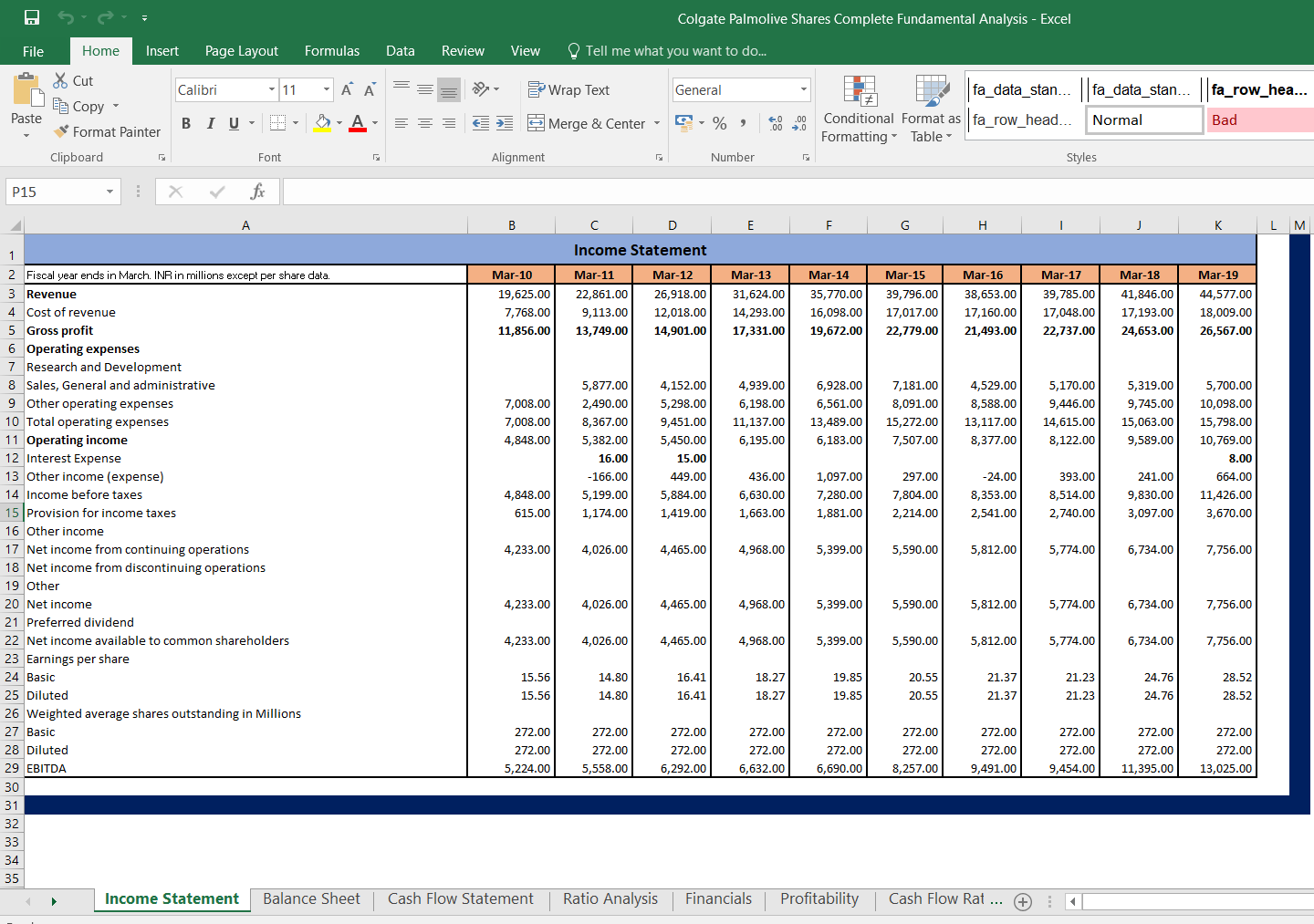Open the font size dropdown
The width and height of the screenshot is (1314, 924).
tap(327, 89)
